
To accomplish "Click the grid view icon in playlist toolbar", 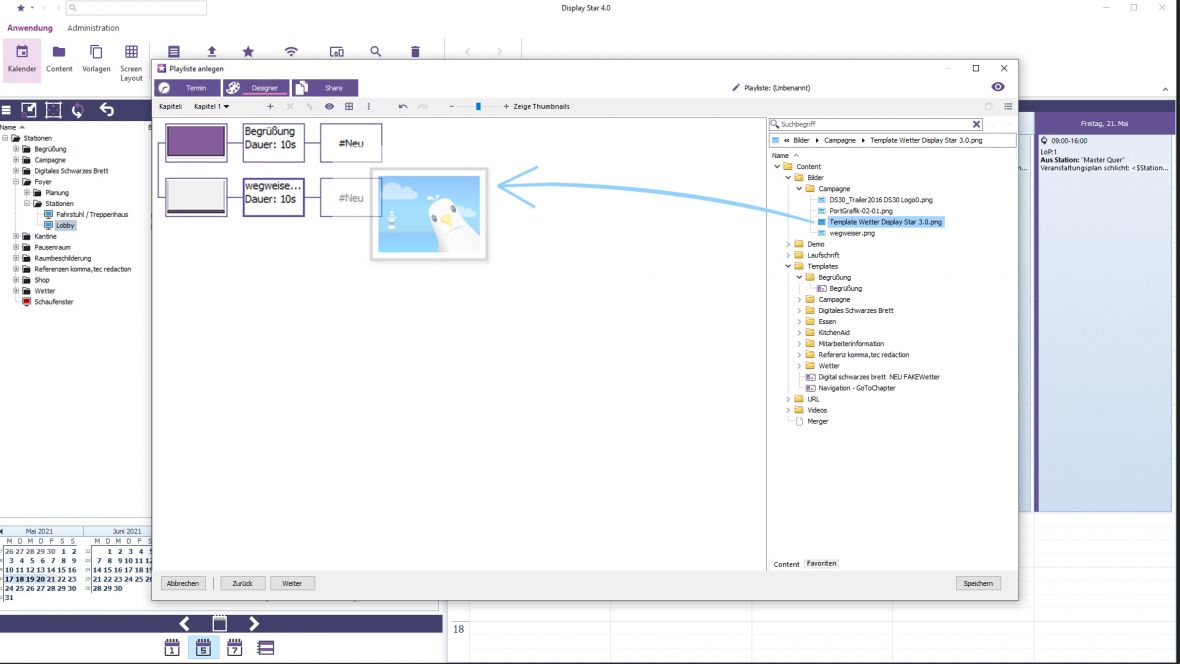I will click(x=349, y=106).
